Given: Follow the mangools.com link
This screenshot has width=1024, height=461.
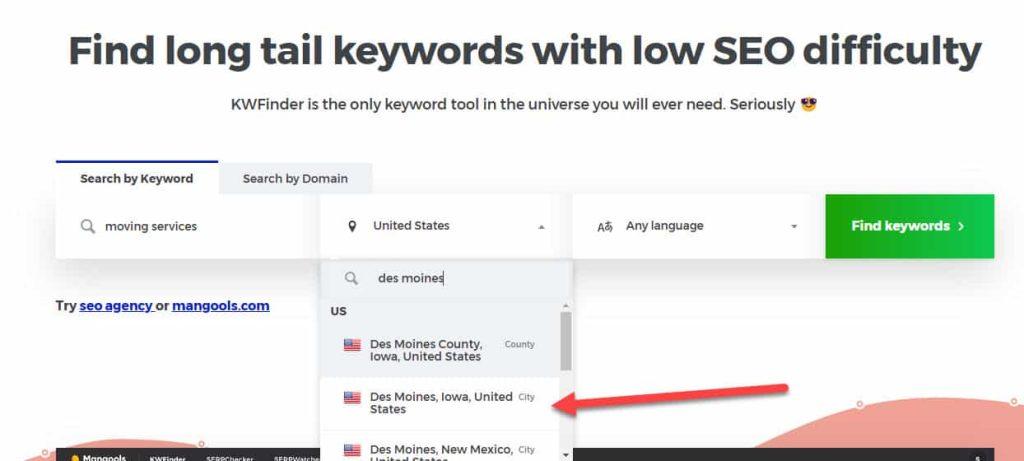Looking at the screenshot, I should pyautogui.click(x=220, y=306).
